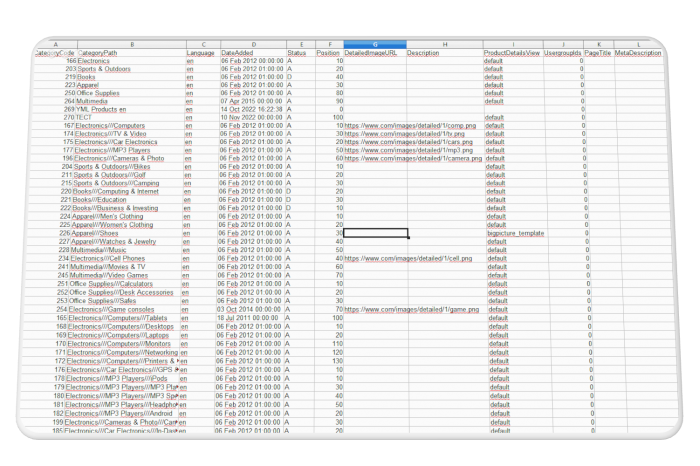Click the 'Position' header cell

click(x=328, y=53)
